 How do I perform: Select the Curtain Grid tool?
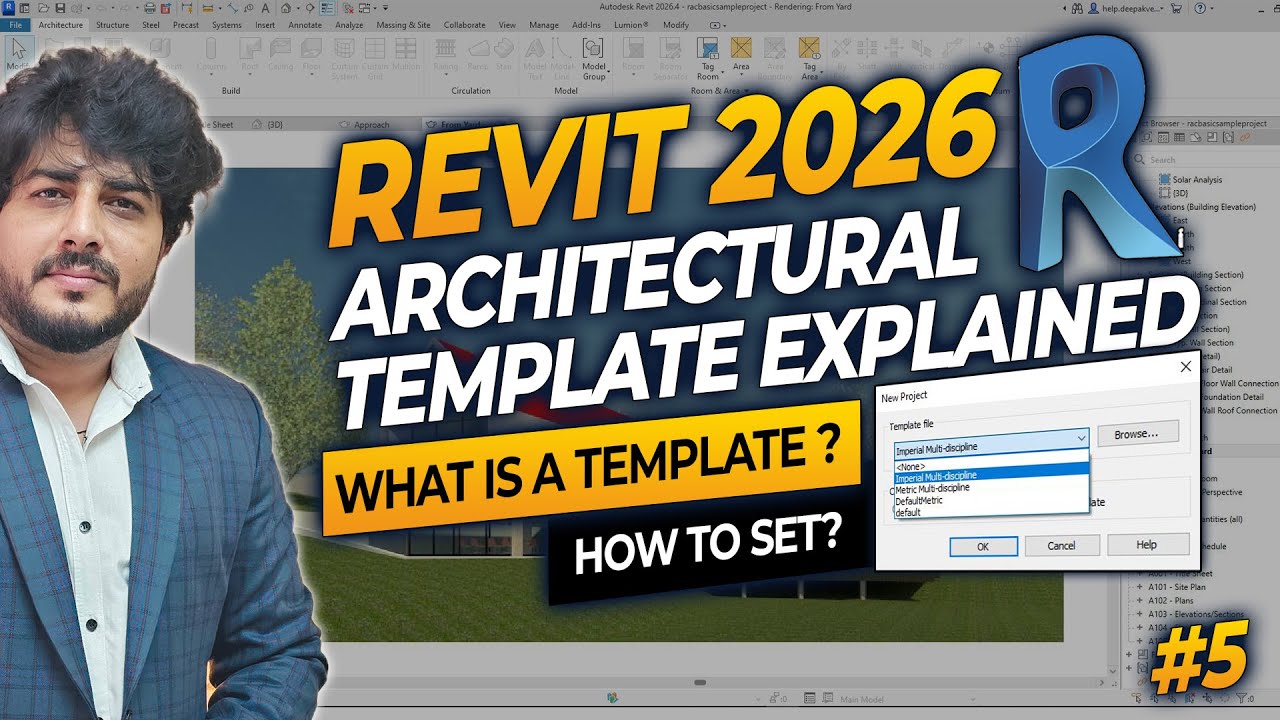(375, 58)
